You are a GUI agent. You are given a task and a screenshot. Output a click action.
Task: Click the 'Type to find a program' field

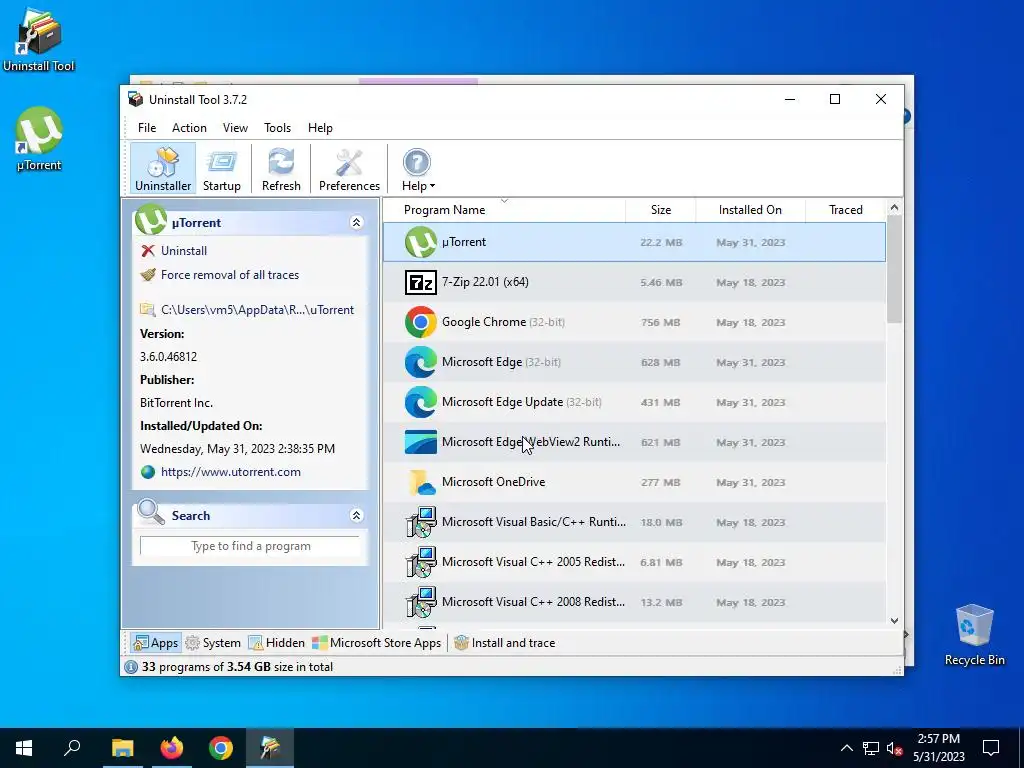point(250,546)
